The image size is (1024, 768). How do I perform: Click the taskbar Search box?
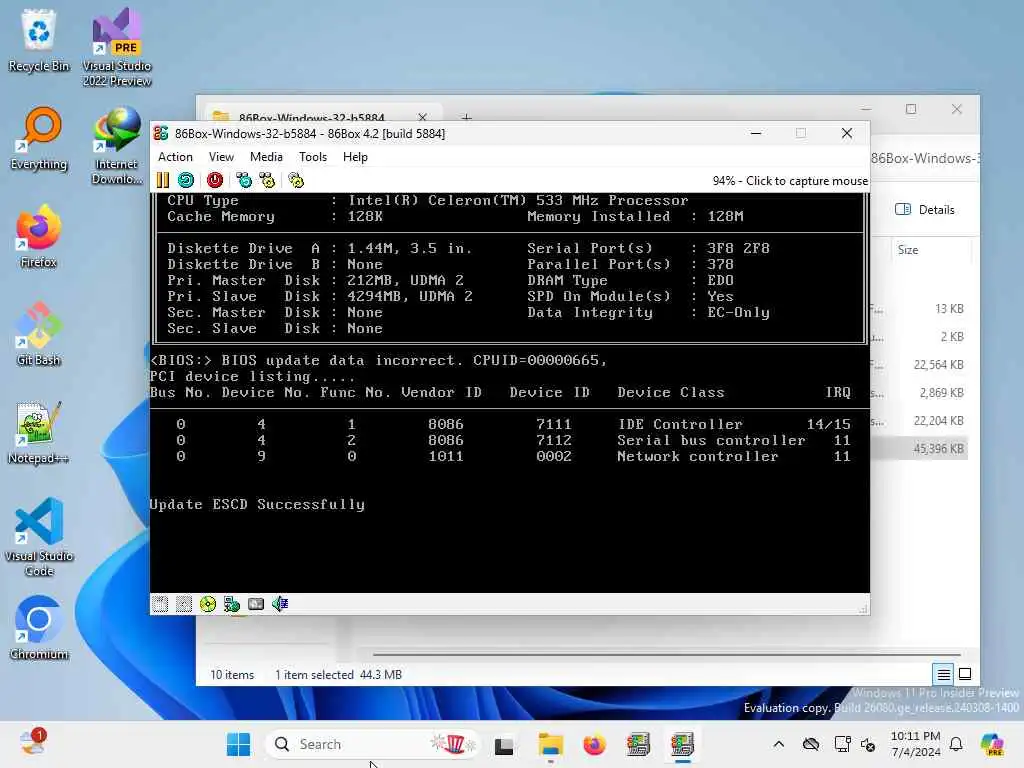[372, 744]
